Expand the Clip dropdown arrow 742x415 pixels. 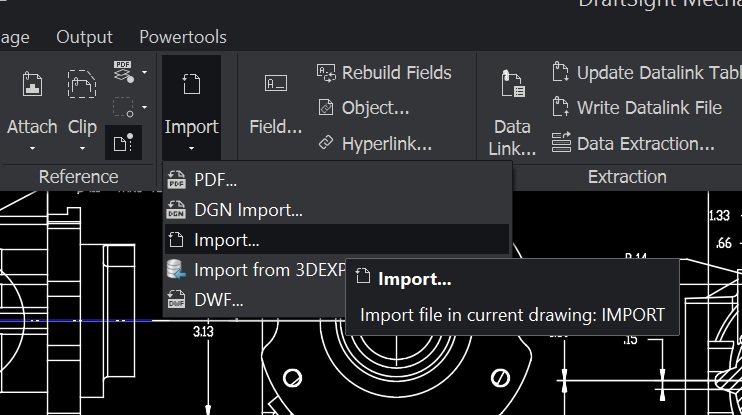point(82,149)
